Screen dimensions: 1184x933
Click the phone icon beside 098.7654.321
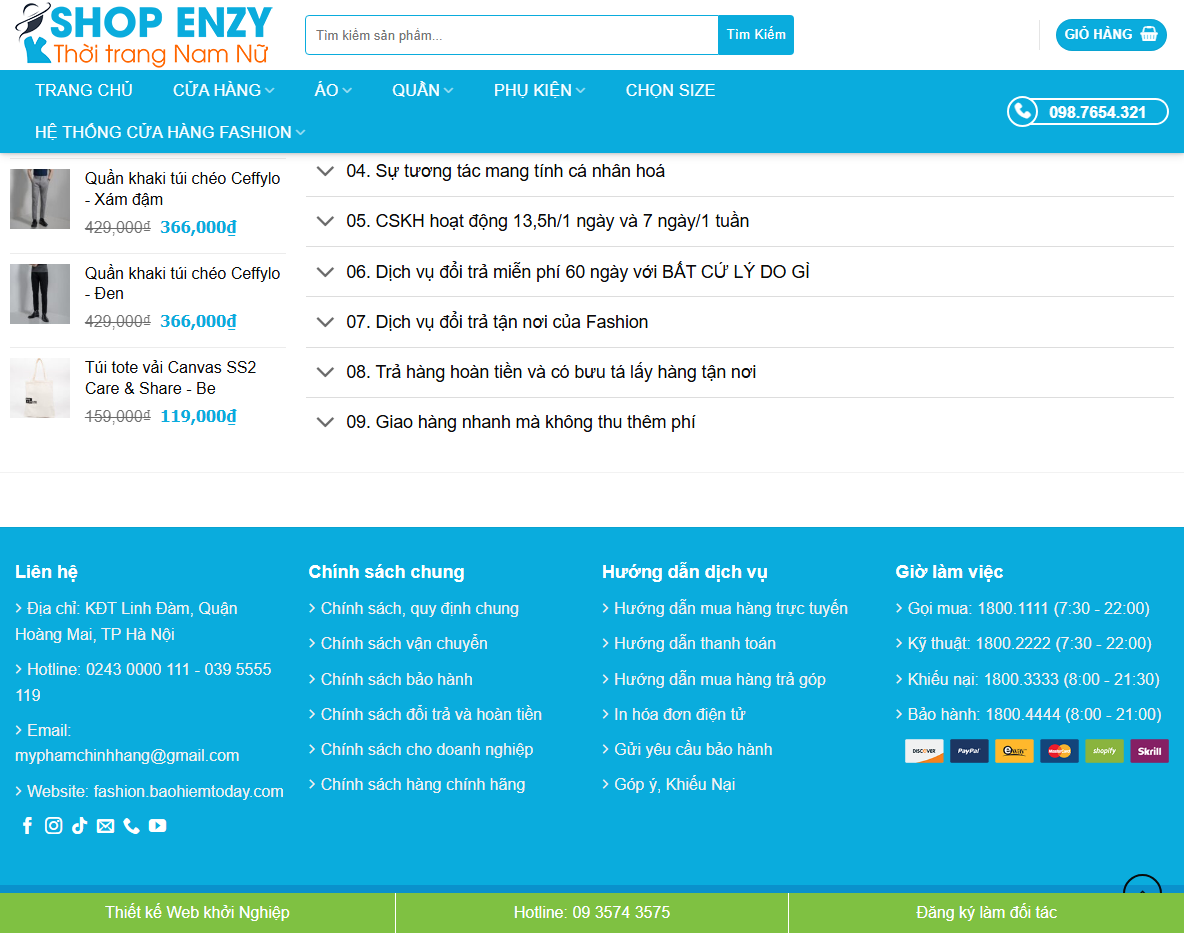tap(1022, 111)
